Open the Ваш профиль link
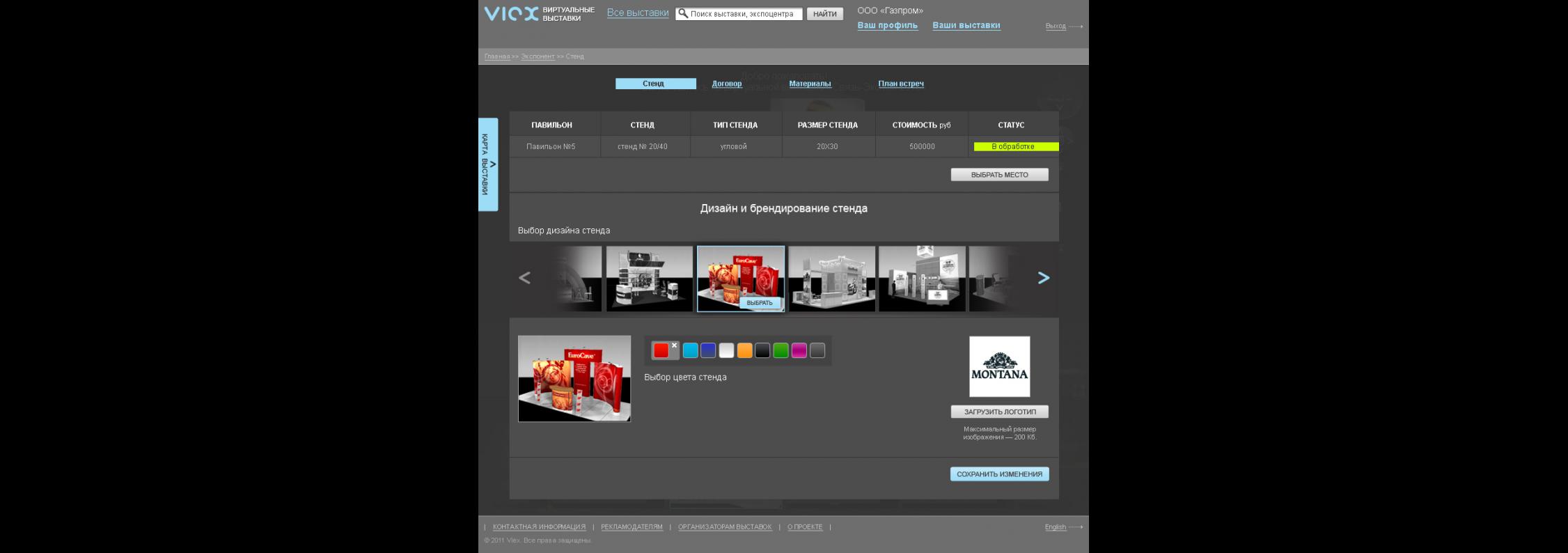The height and width of the screenshot is (553, 1568). pyautogui.click(x=887, y=26)
